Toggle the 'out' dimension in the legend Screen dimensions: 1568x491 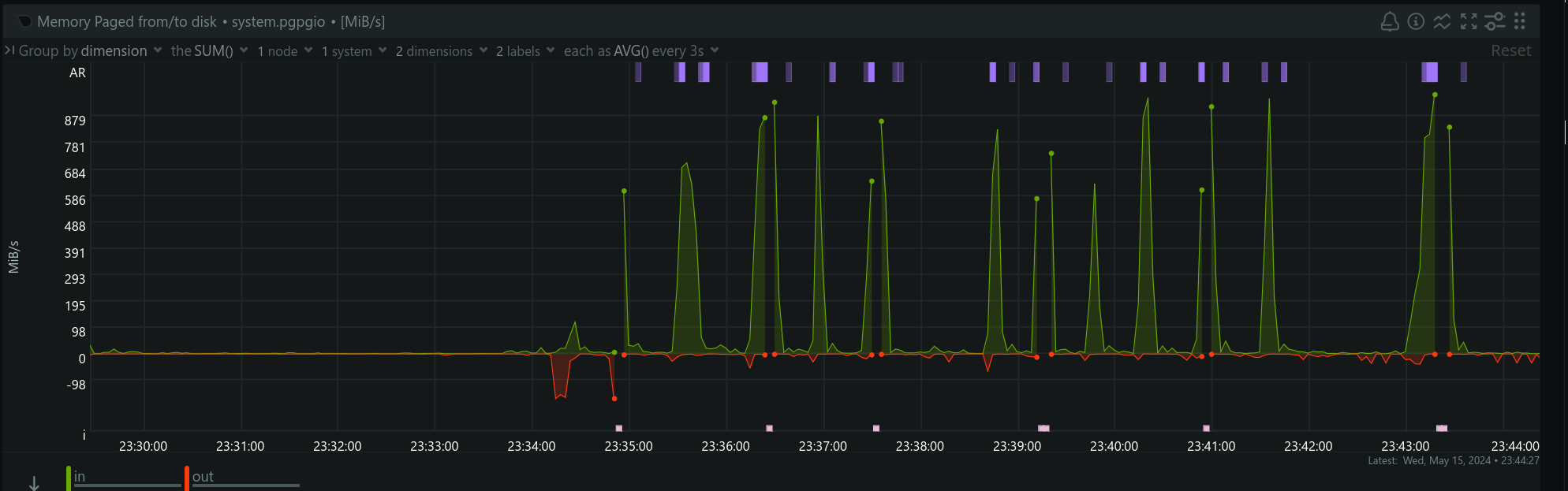203,477
